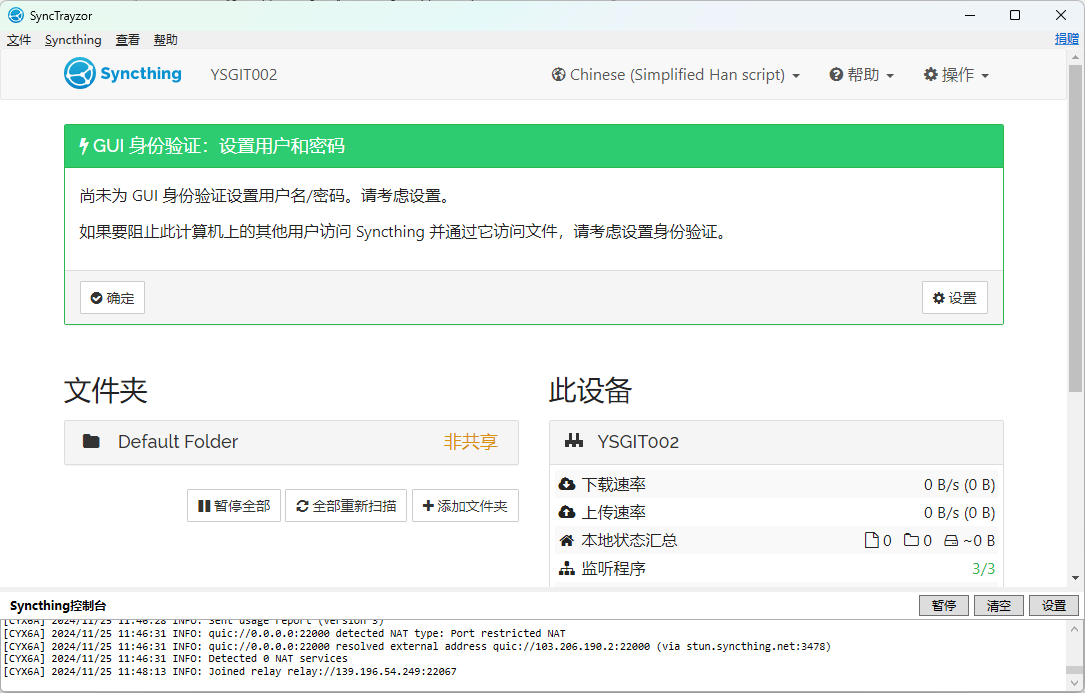Viewport: 1085px width, 693px height.
Task: Open the 操作 actions dropdown
Action: [x=956, y=75]
